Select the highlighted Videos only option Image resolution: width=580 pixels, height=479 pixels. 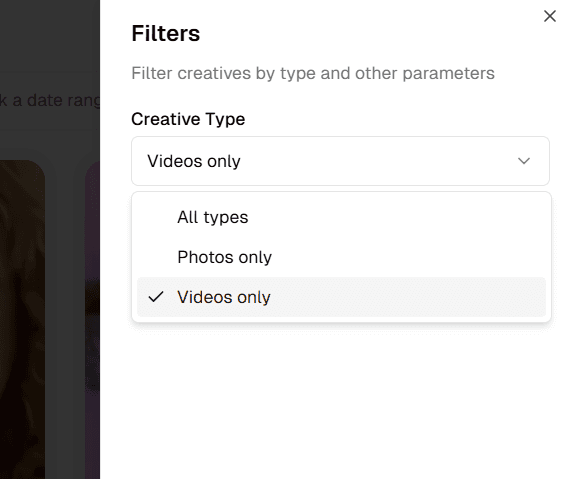[341, 297]
